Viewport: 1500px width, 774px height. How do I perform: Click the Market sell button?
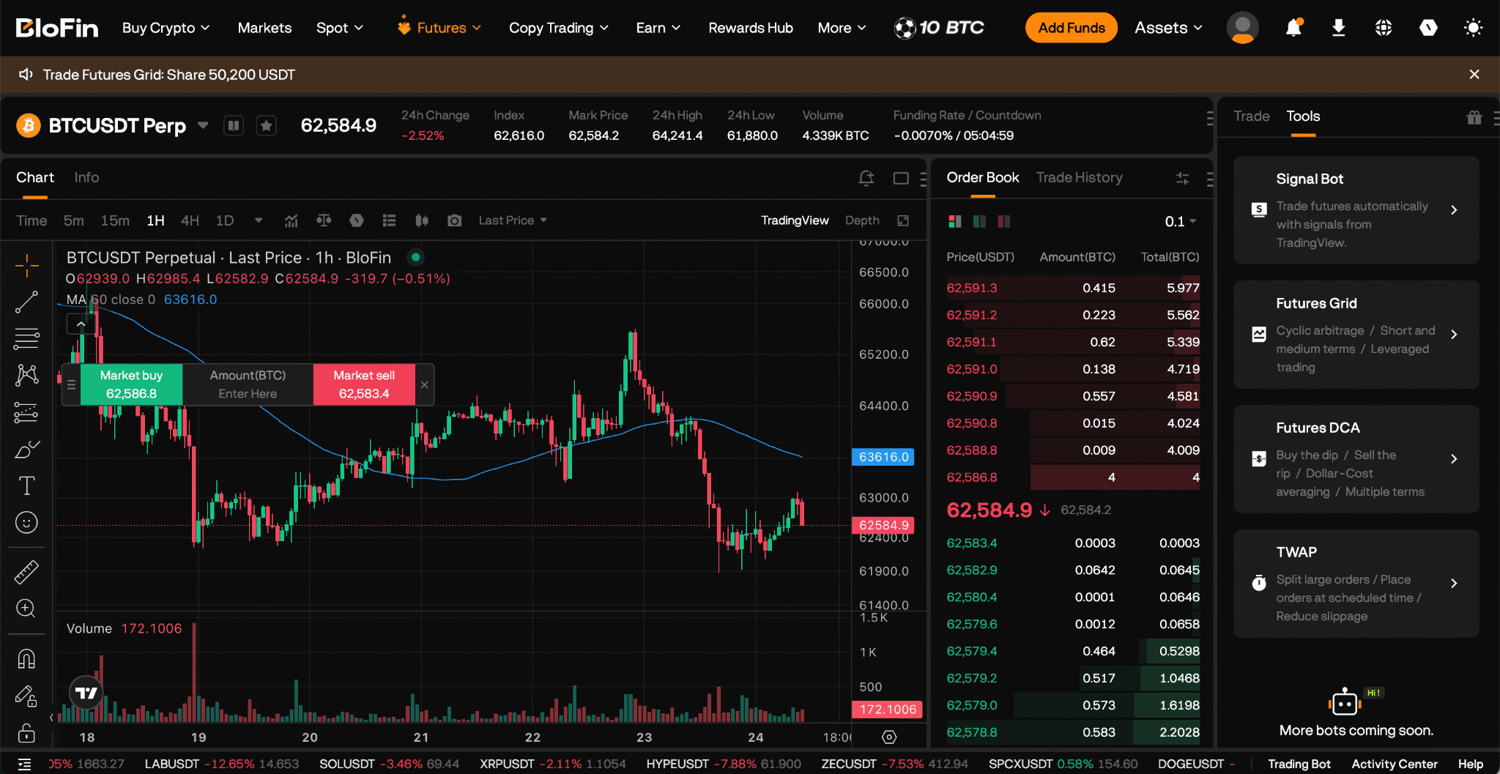coord(364,385)
